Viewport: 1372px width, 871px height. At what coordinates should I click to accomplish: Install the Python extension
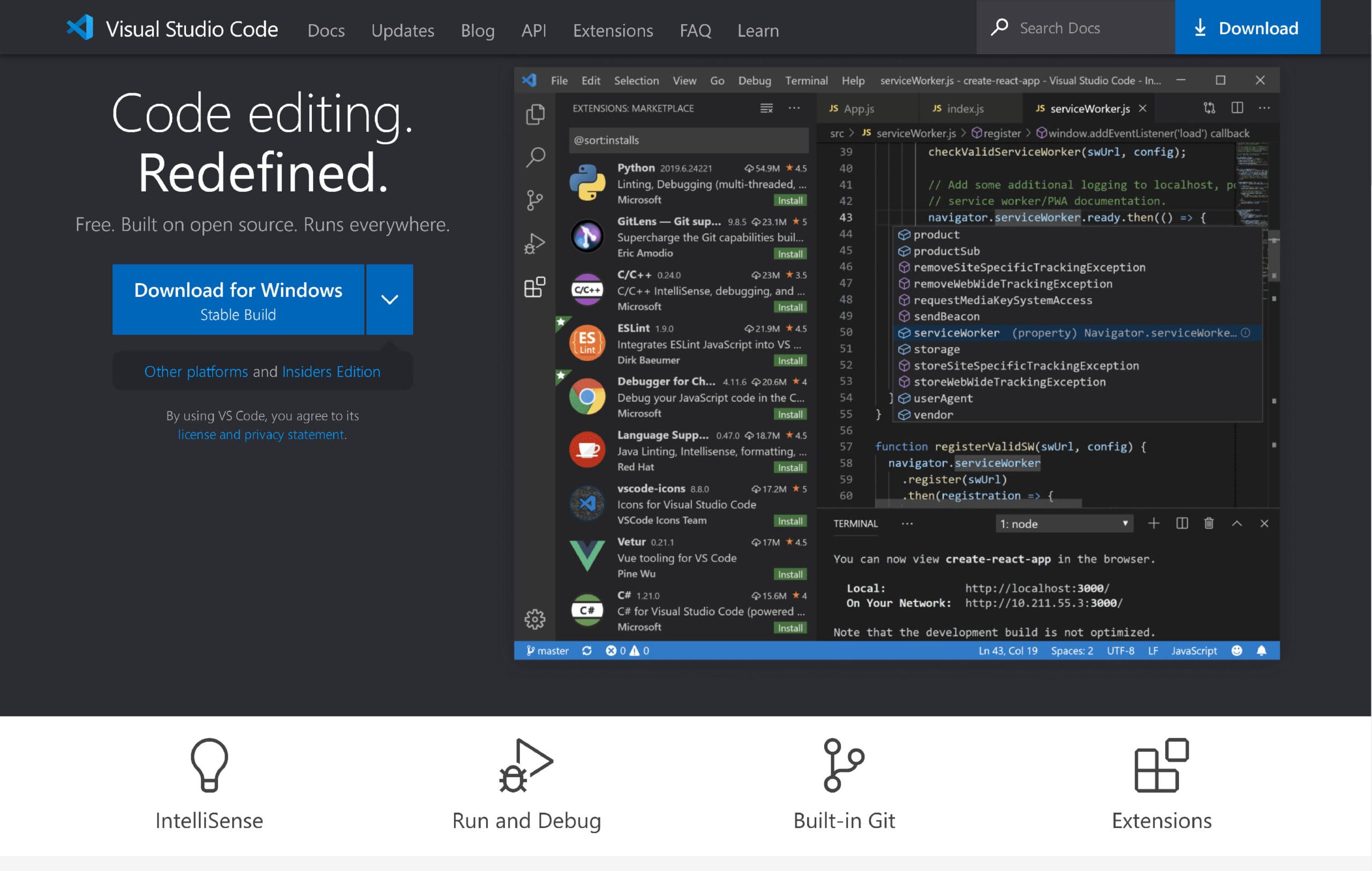[789, 200]
